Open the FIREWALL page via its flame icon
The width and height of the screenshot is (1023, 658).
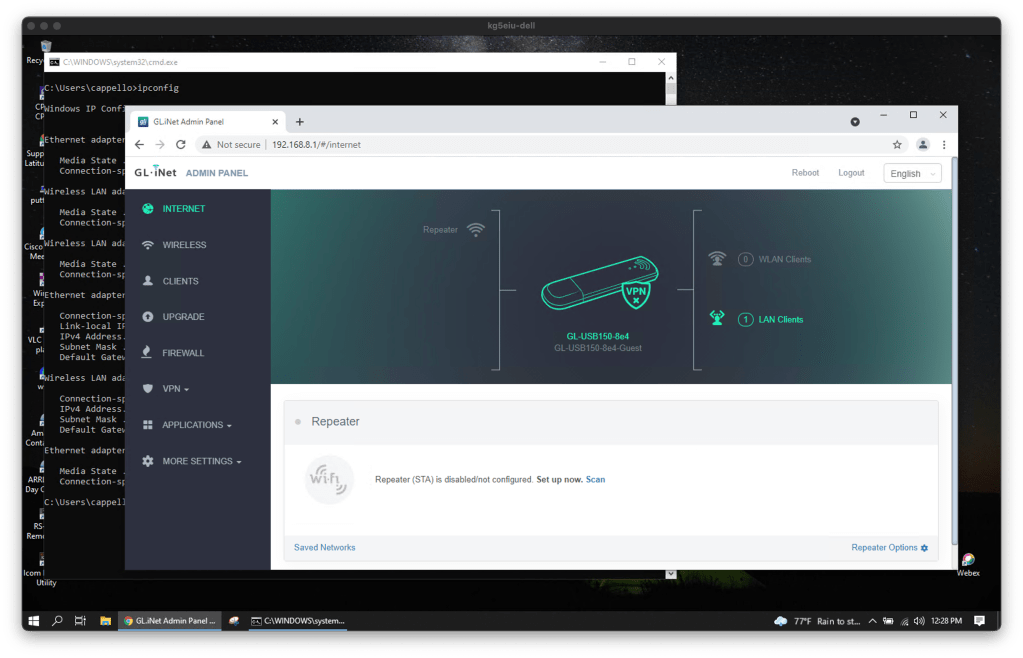148,353
